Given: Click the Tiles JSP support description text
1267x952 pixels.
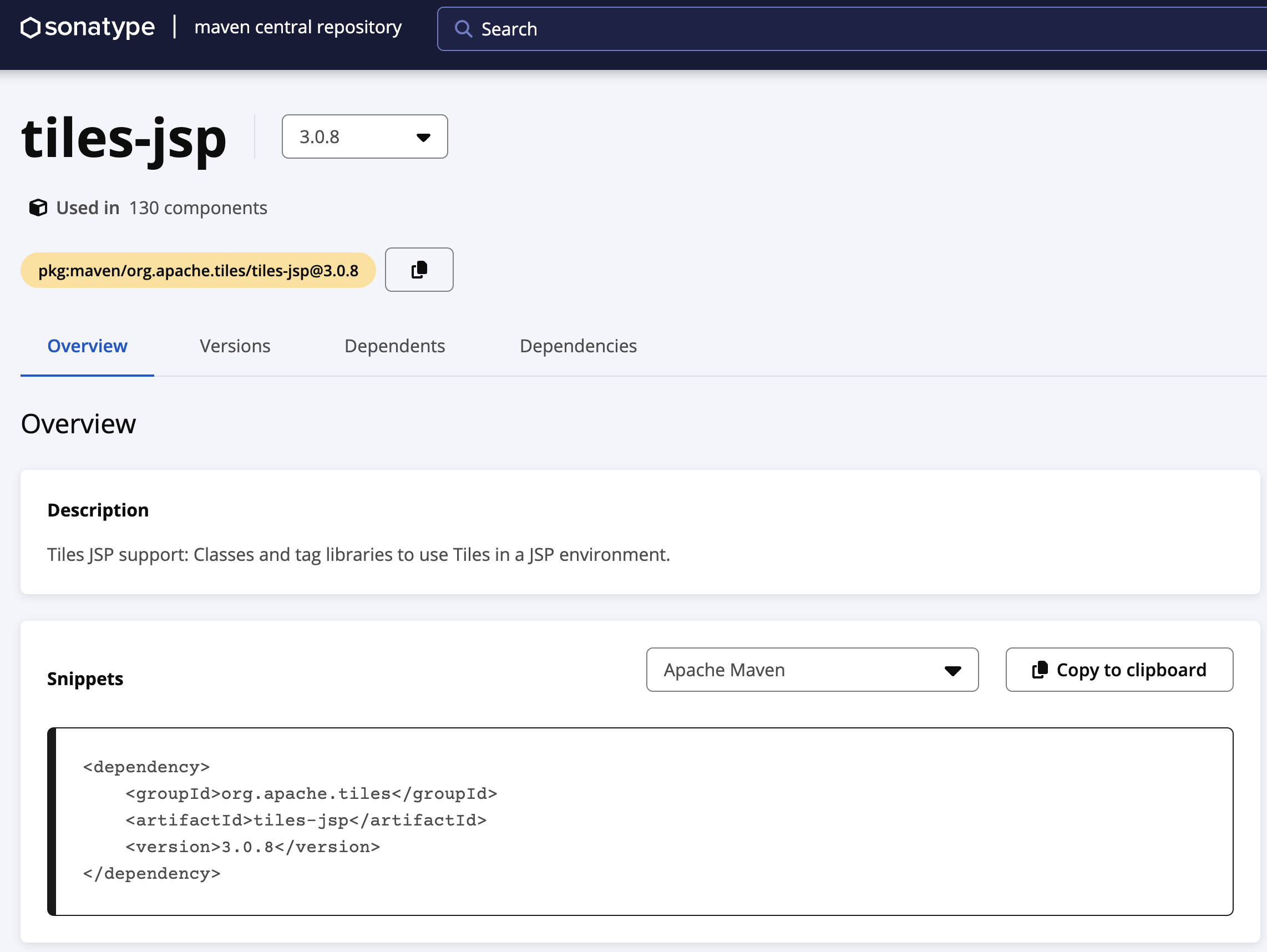Looking at the screenshot, I should pos(358,554).
